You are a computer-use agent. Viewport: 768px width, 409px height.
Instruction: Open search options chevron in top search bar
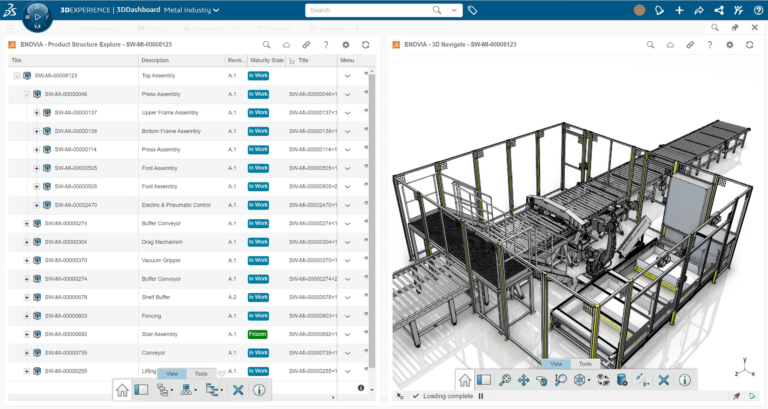454,10
